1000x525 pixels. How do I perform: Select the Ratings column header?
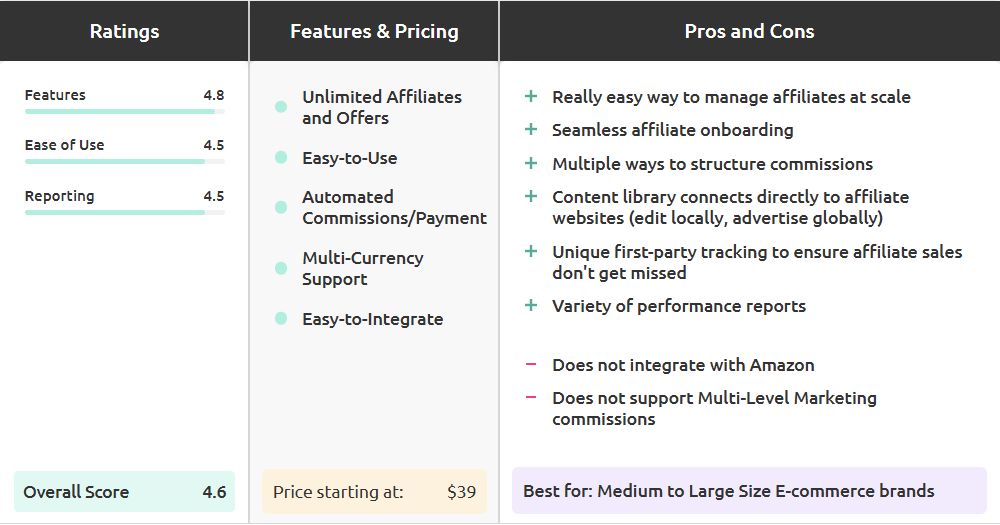(x=124, y=31)
